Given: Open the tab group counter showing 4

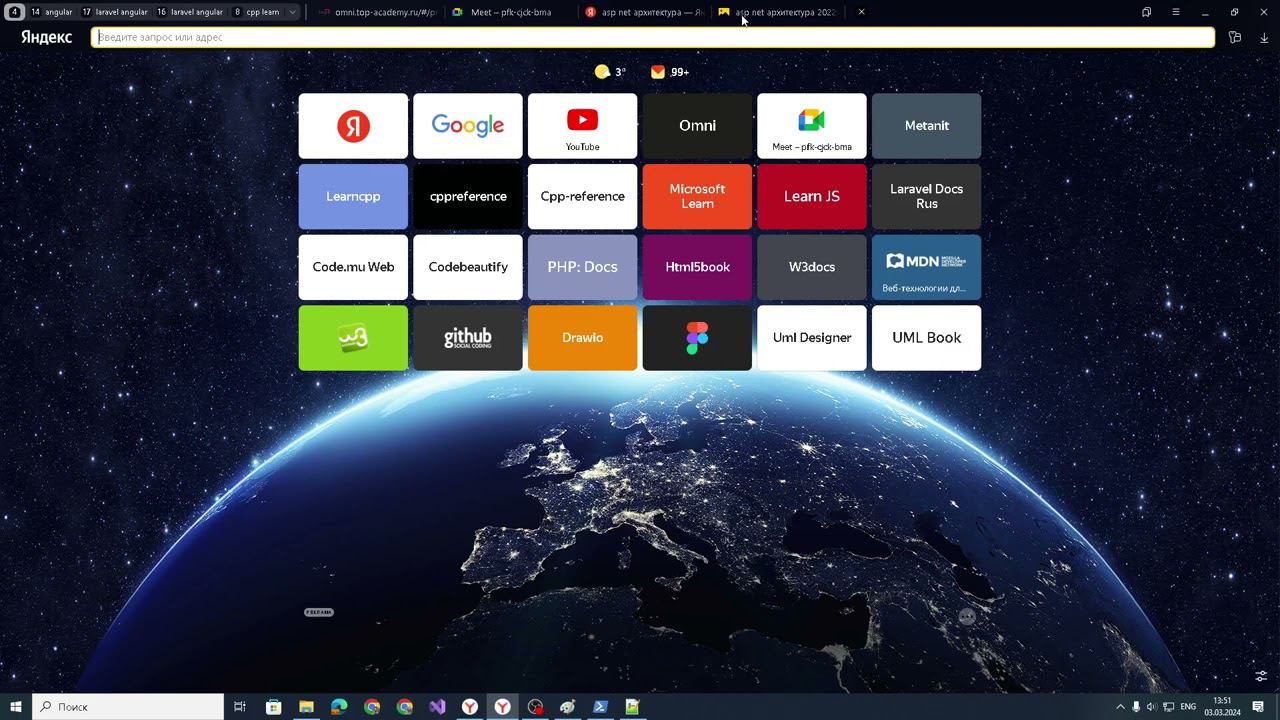Looking at the screenshot, I should [14, 12].
